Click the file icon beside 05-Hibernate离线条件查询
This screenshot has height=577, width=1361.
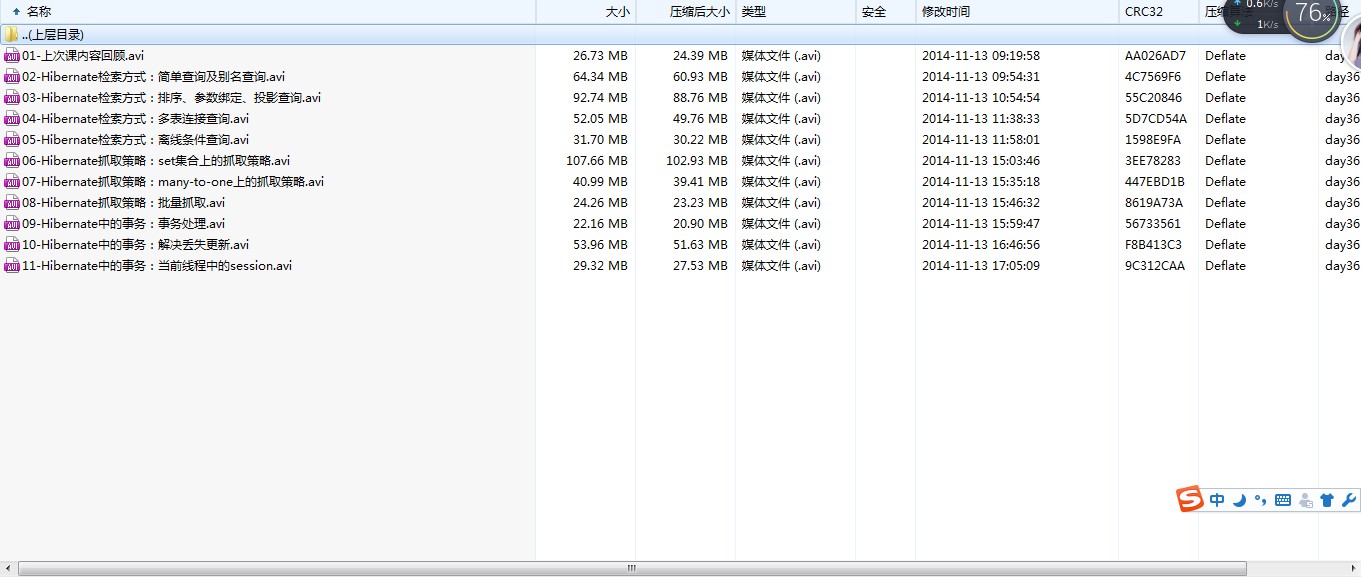pos(12,140)
